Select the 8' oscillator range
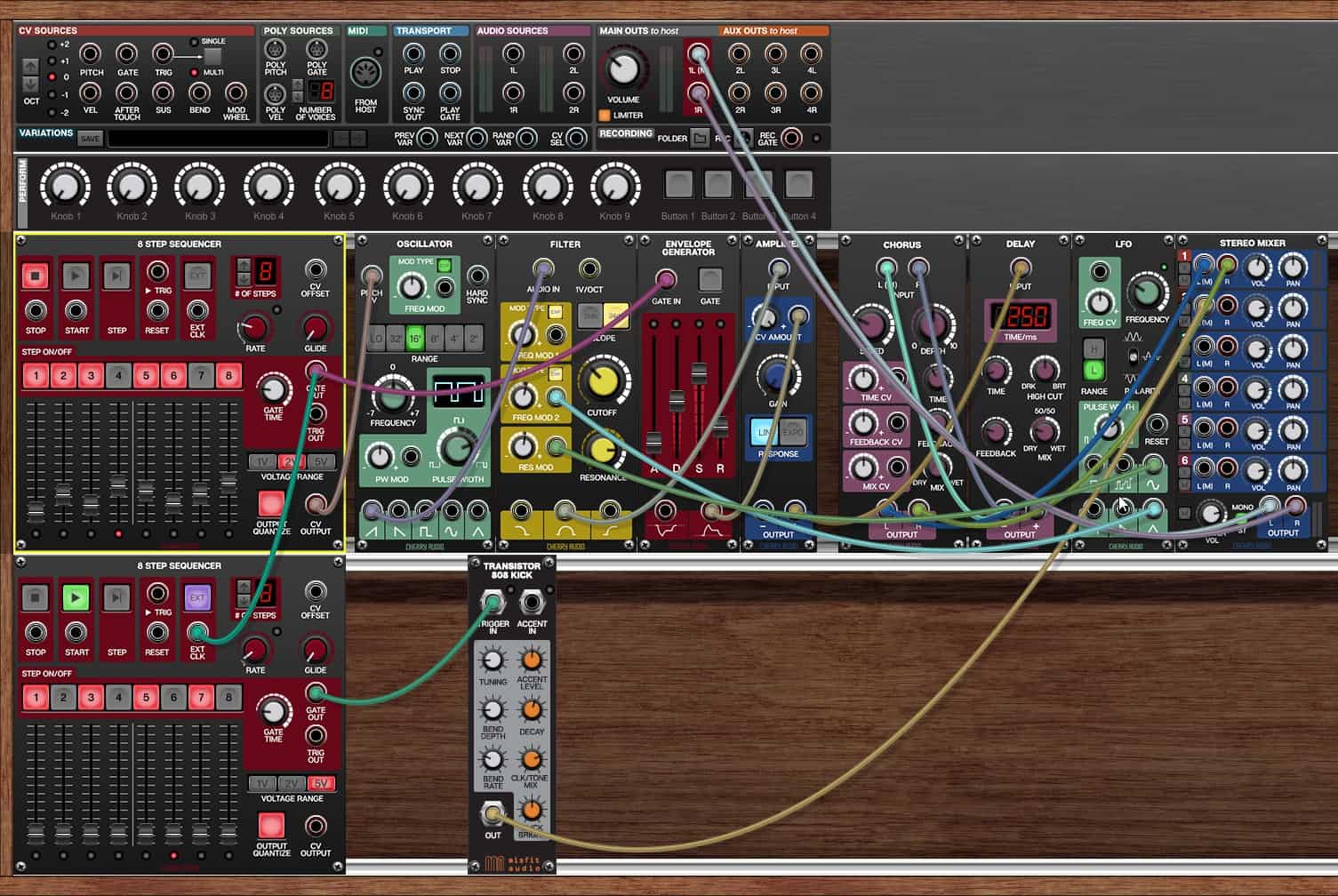1338x896 pixels. (435, 339)
